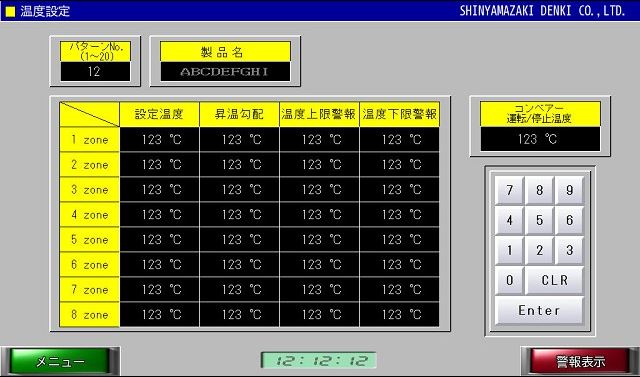640x377 pixels.
Task: Select 2 zone 温度上限警報 cell
Action: coord(320,164)
